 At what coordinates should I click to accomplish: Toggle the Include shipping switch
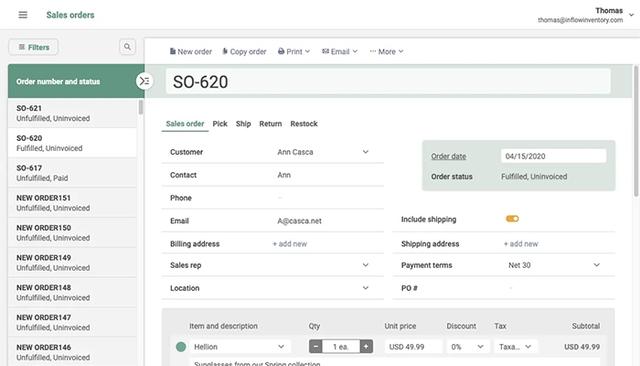[x=512, y=219]
